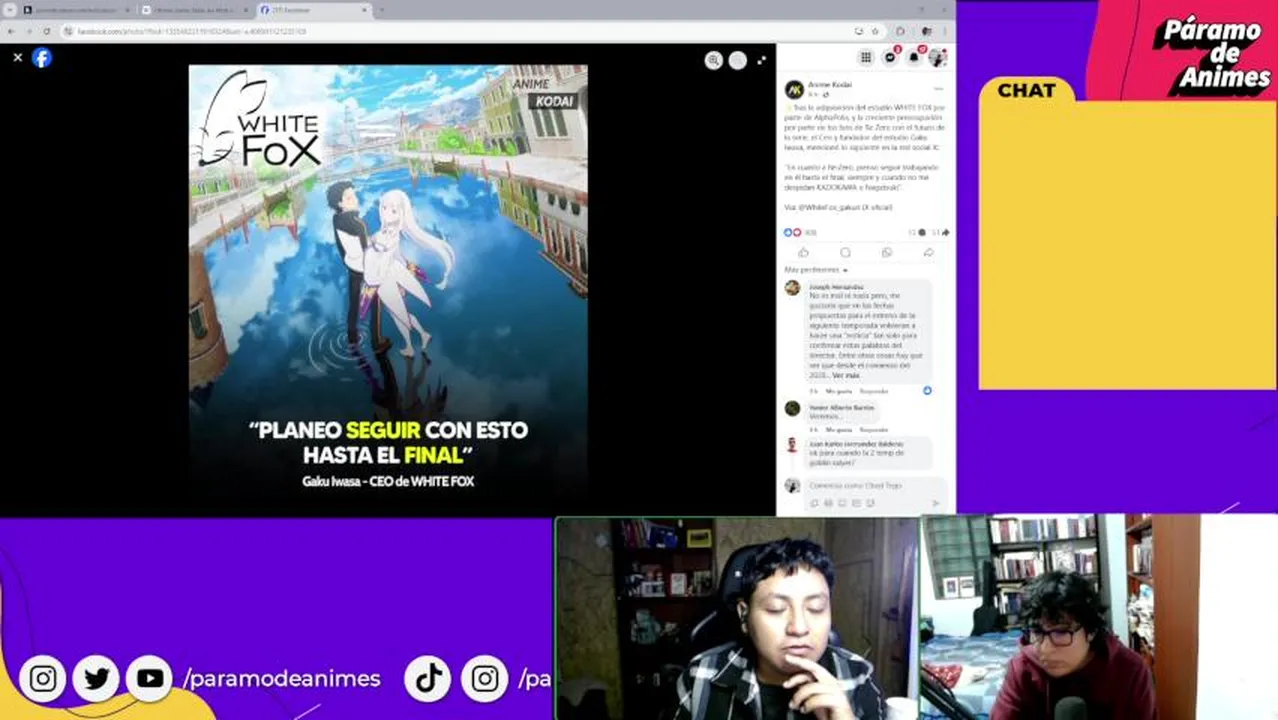The width and height of the screenshot is (1278, 720).
Task: Click the like reaction badge on Joseph's comment
Action: point(927,390)
